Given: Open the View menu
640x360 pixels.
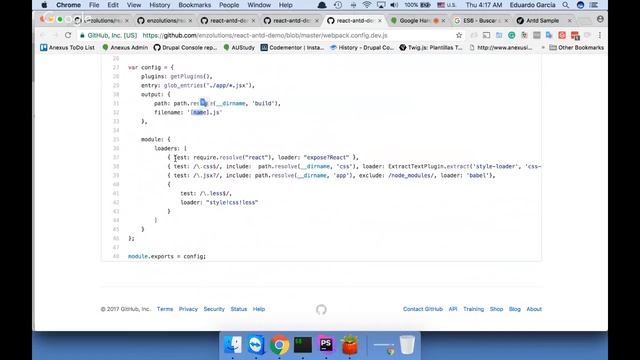Looking at the screenshot, I should pyautogui.click(x=133, y=5).
